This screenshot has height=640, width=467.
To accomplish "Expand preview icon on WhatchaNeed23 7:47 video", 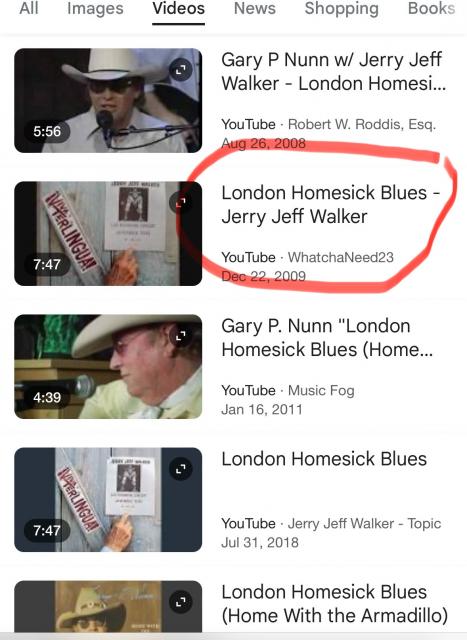I will [181, 203].
